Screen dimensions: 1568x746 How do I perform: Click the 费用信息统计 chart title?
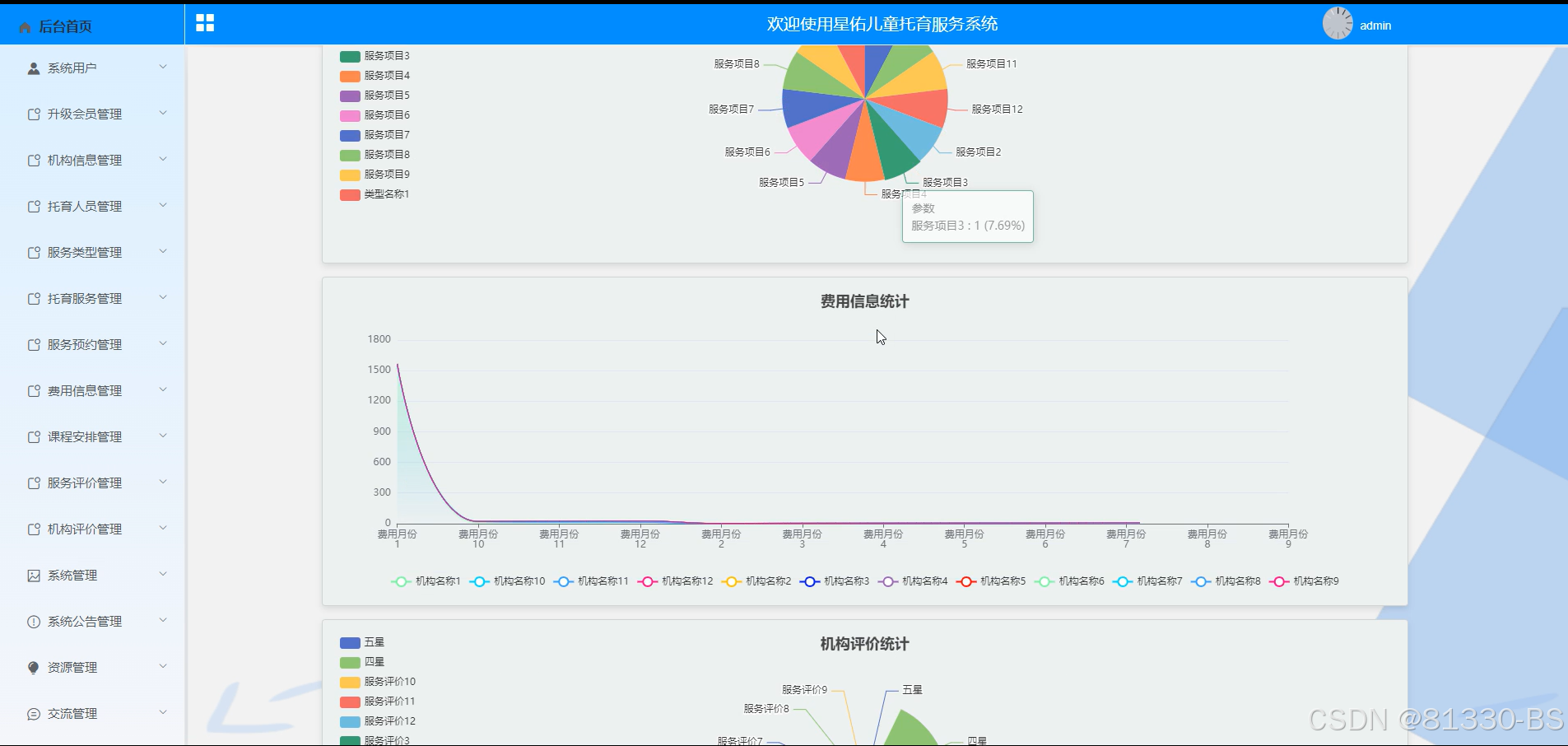pos(864,301)
